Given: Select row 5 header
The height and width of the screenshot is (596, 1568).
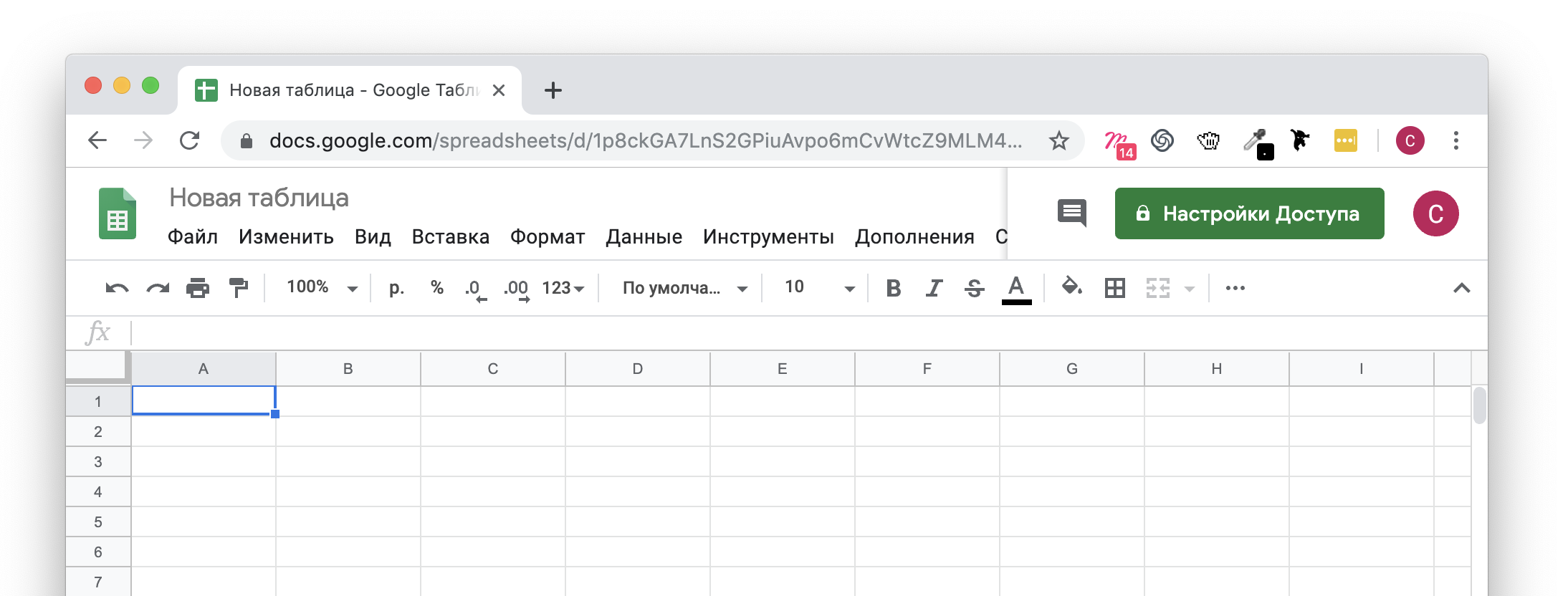Looking at the screenshot, I should [98, 522].
